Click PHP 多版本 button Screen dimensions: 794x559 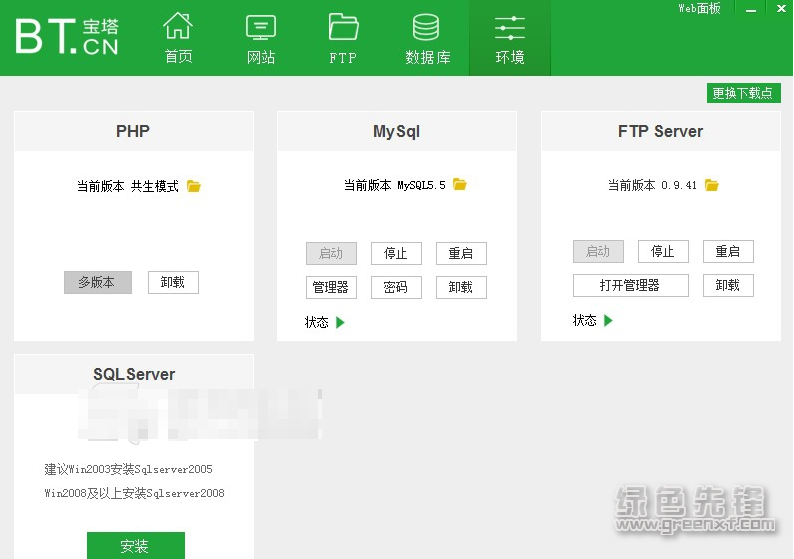point(98,282)
